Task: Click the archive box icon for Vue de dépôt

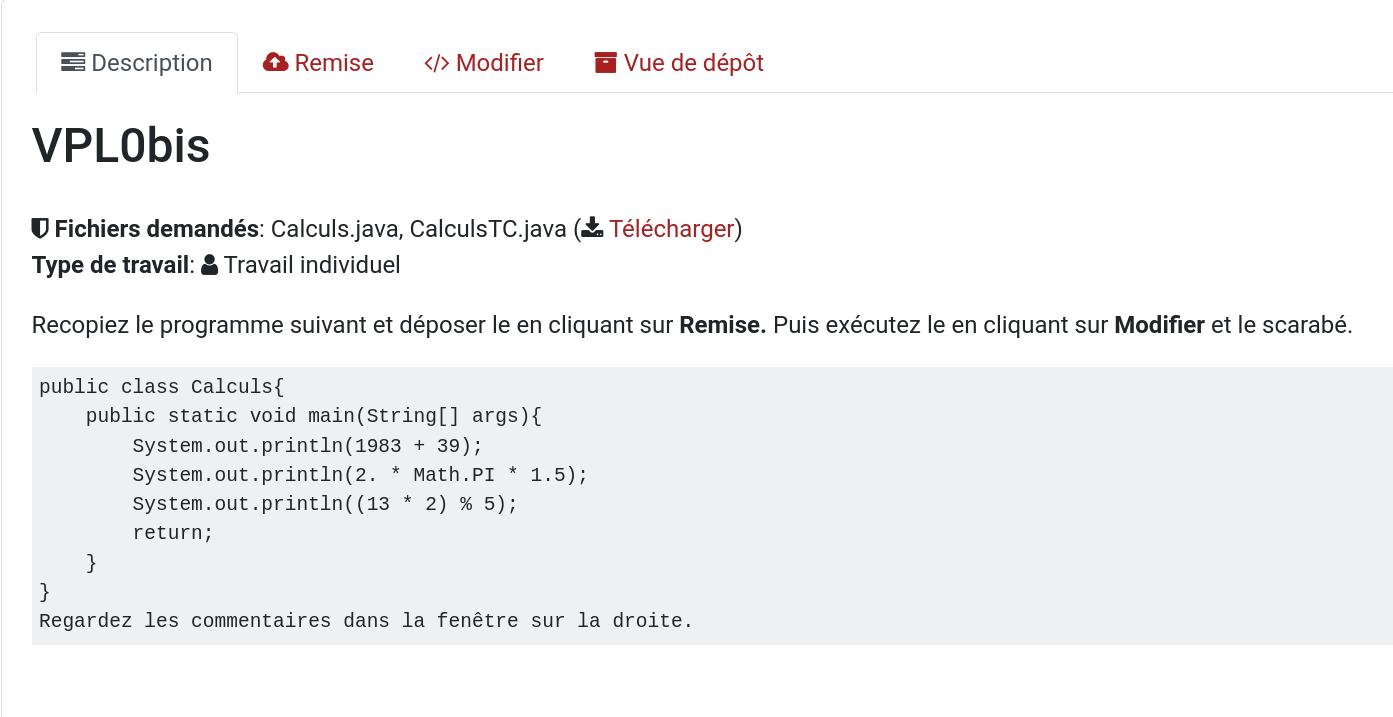Action: pos(605,63)
